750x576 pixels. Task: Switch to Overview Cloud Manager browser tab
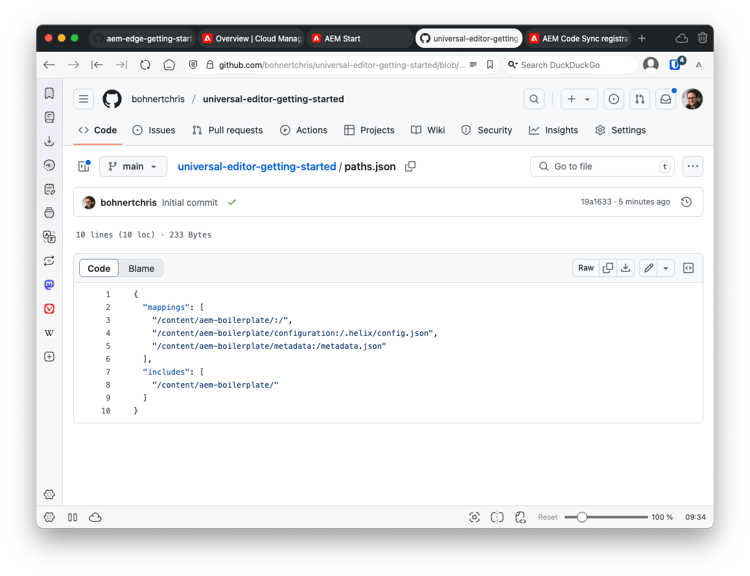pyautogui.click(x=251, y=38)
